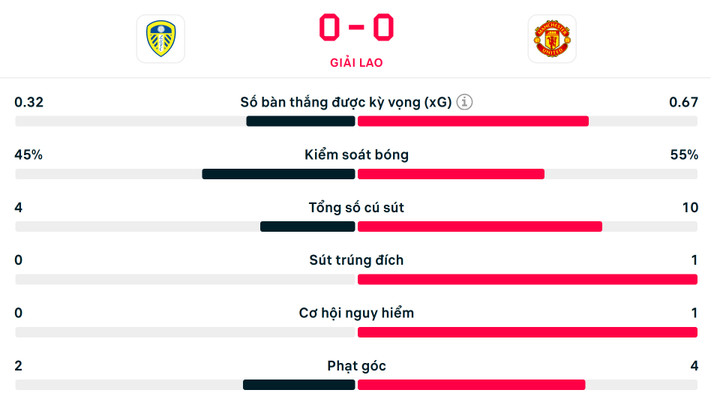
Task: Open the xG info icon
Action: pos(466,102)
